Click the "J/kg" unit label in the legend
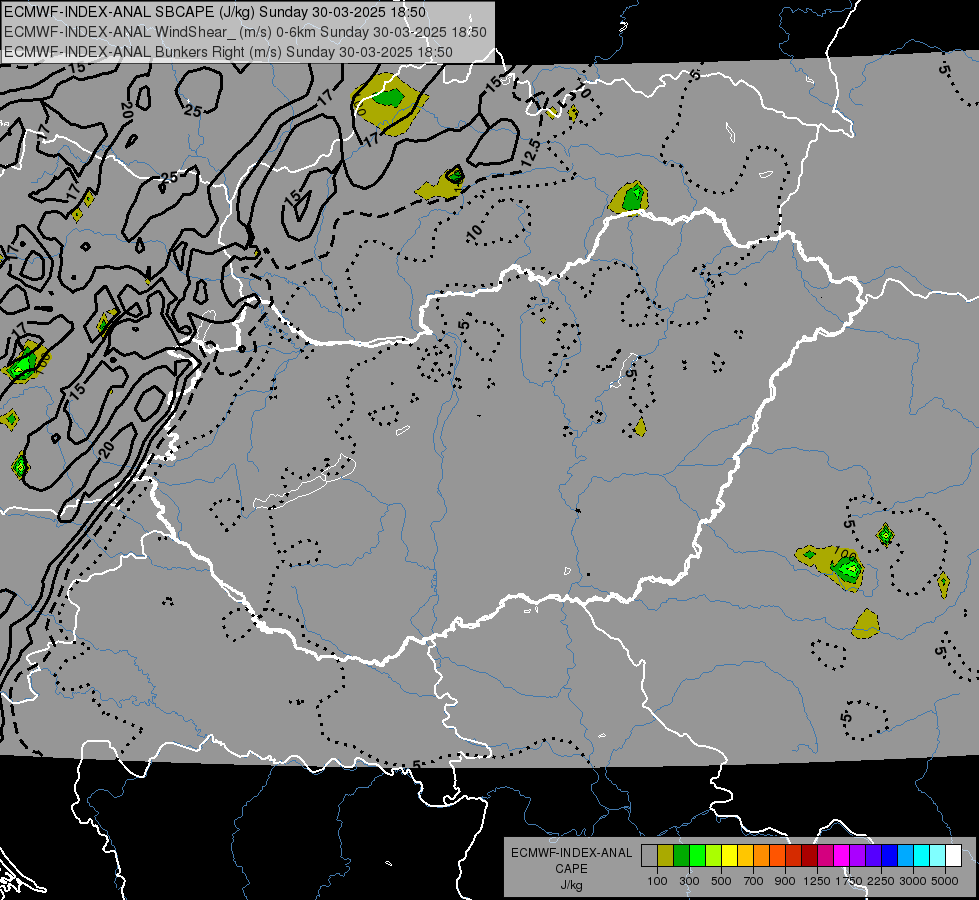 pos(571,885)
